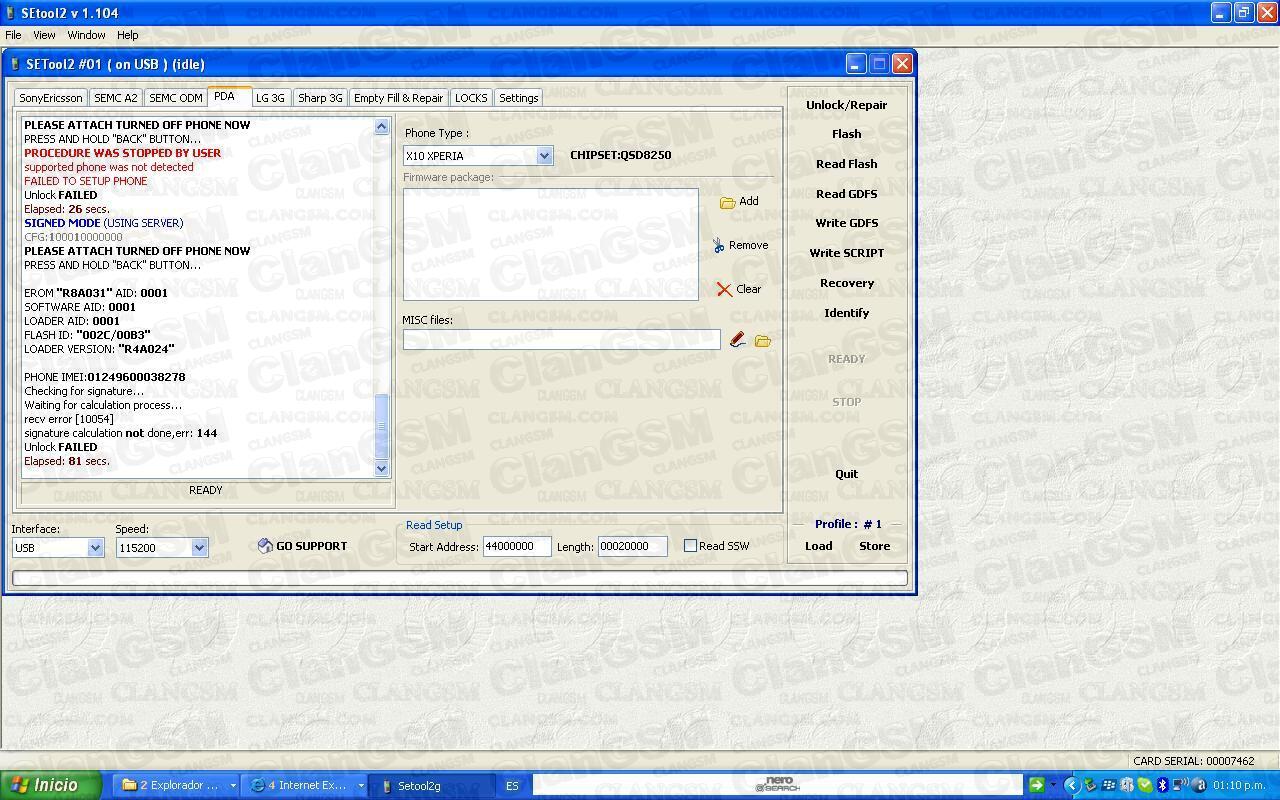
Task: Open the MISC files browse folder icon
Action: 763,341
